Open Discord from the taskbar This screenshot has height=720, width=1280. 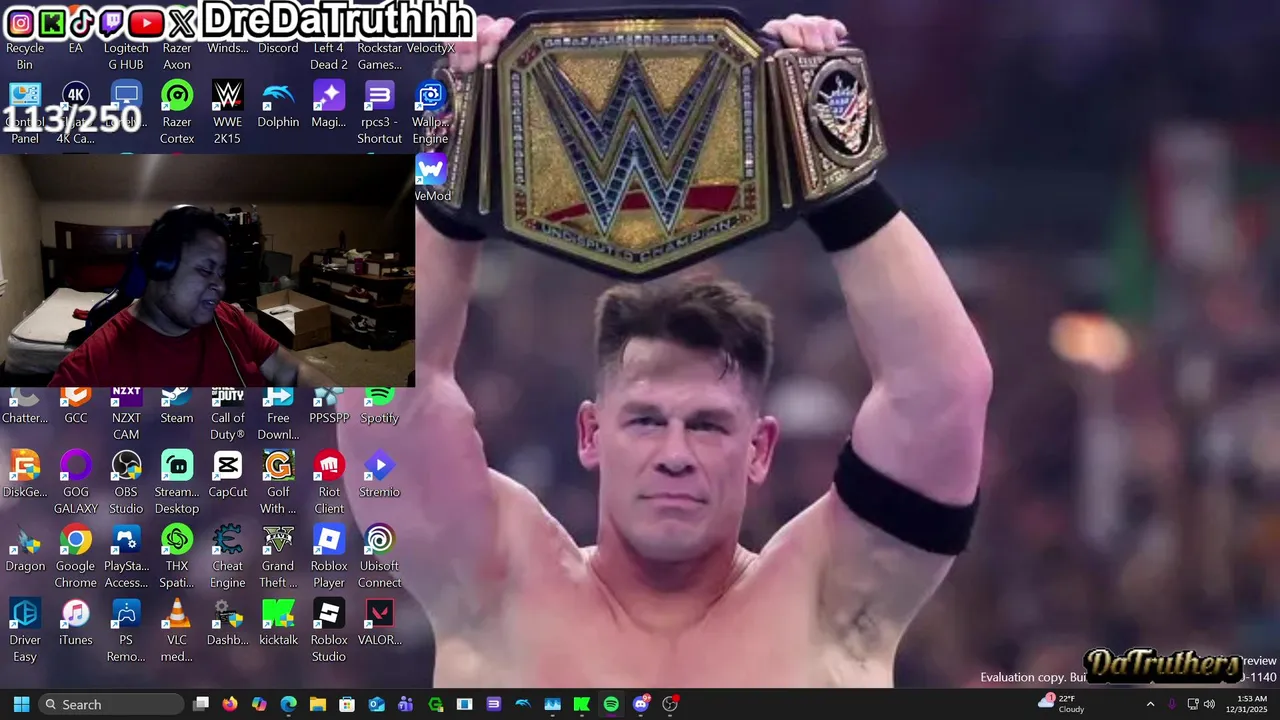pos(641,704)
